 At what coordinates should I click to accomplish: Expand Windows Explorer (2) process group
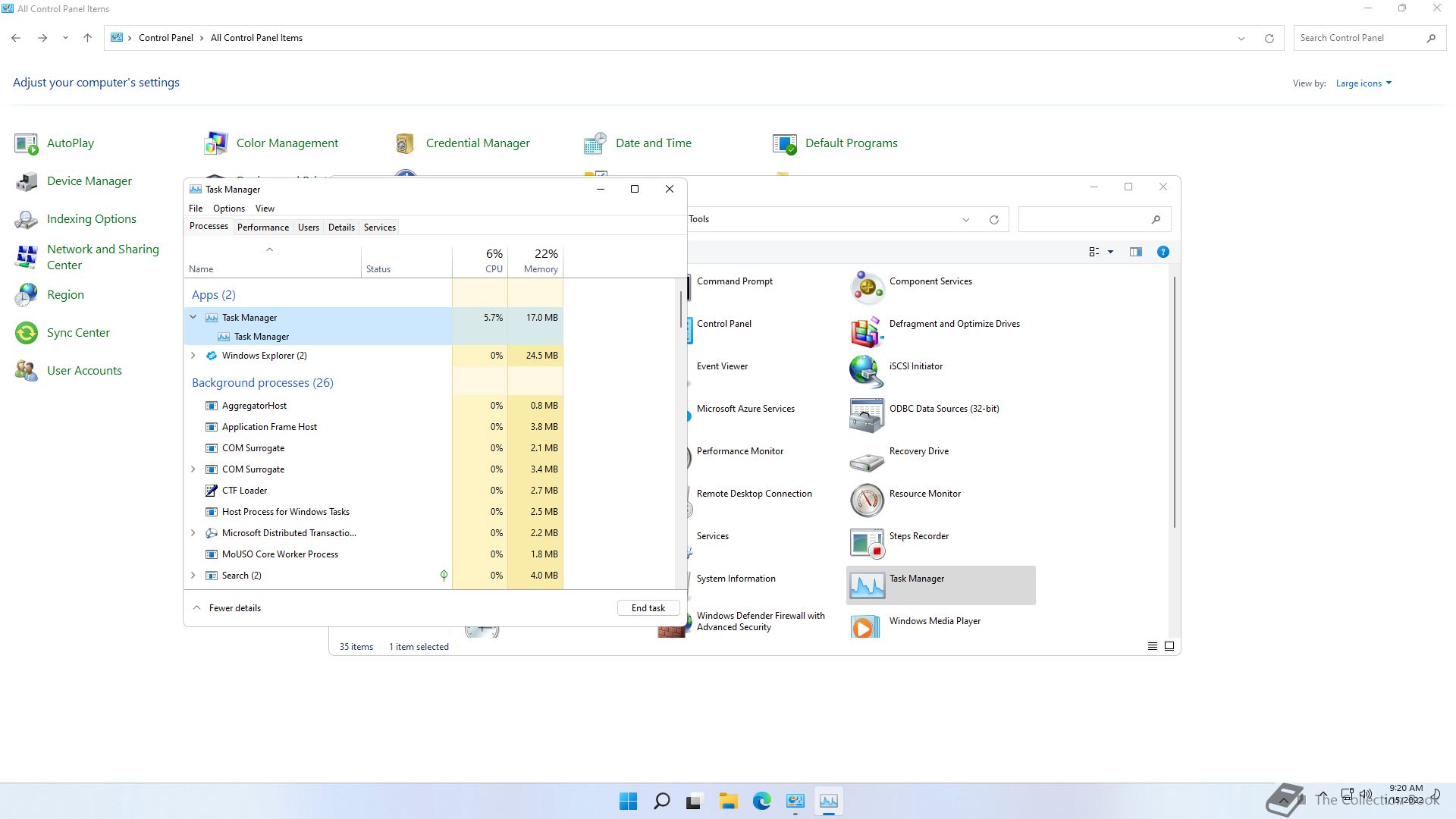pos(193,355)
